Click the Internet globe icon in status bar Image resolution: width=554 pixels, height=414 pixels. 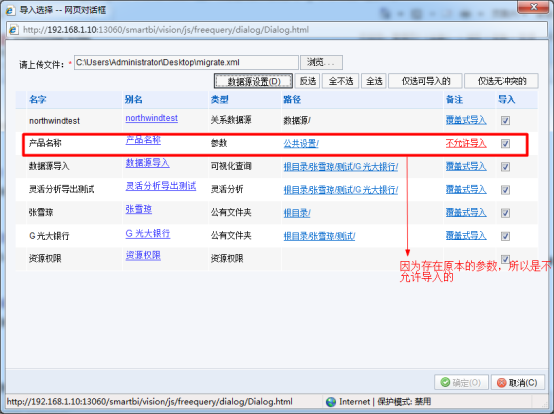click(x=331, y=402)
